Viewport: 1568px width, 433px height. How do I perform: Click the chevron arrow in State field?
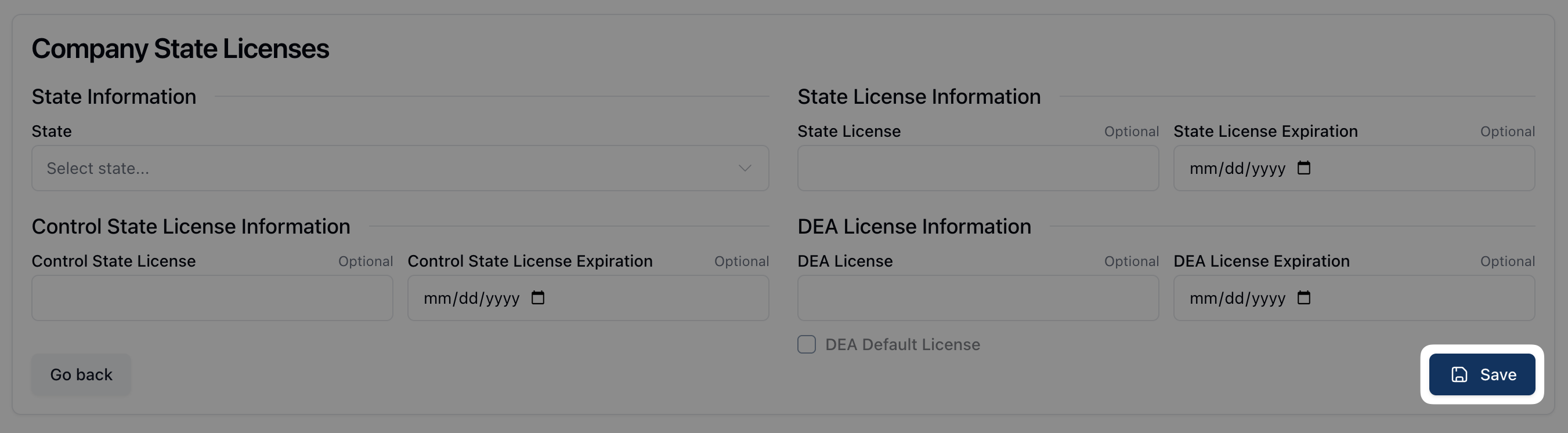coord(745,168)
